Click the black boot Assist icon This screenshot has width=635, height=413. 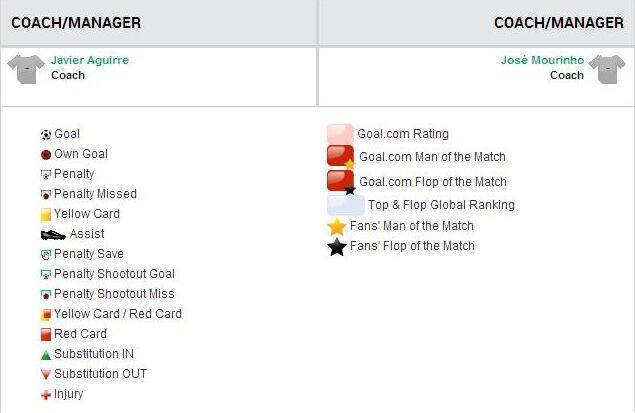pyautogui.click(x=53, y=234)
